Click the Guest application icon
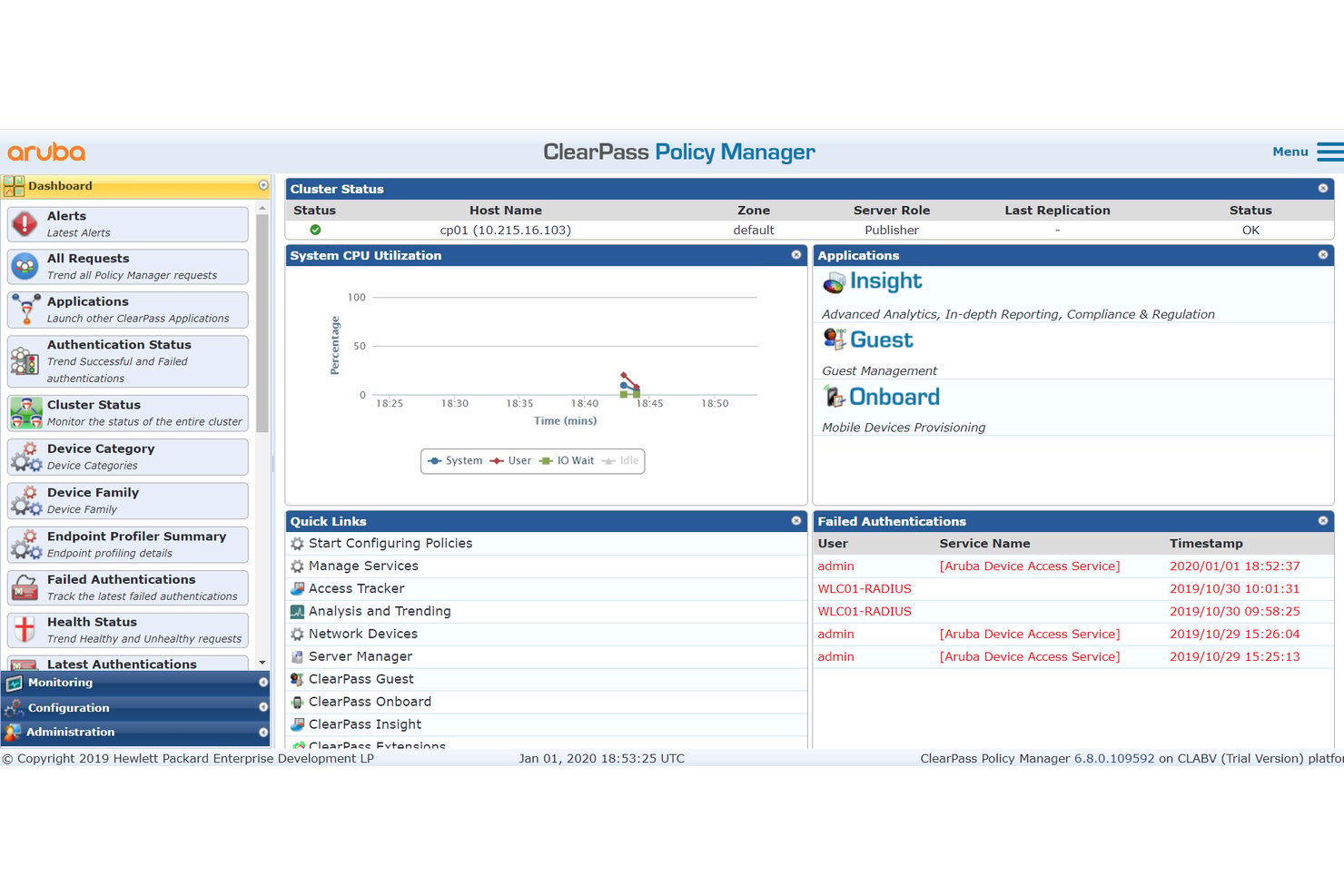 pyautogui.click(x=834, y=340)
